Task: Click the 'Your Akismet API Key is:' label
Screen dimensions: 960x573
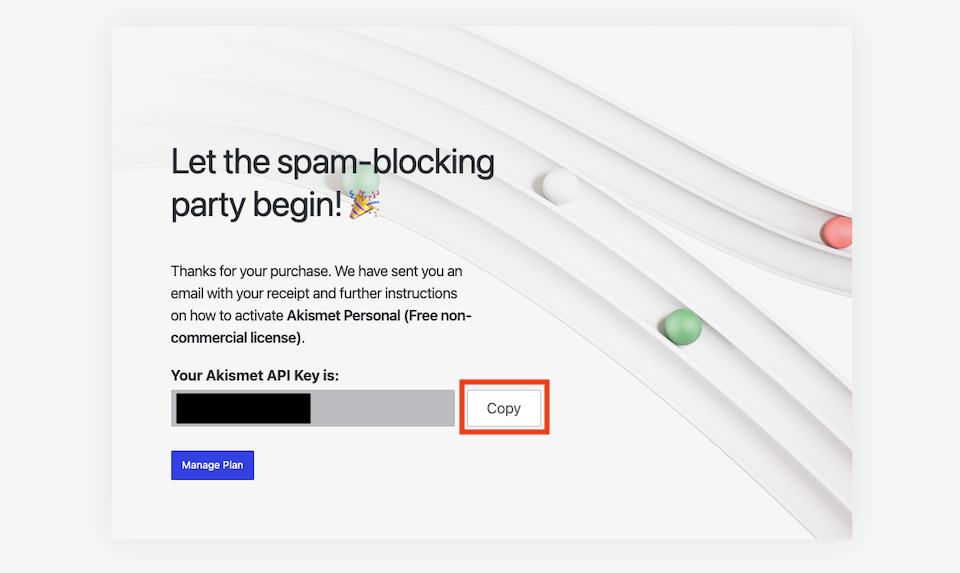Action: coord(255,375)
